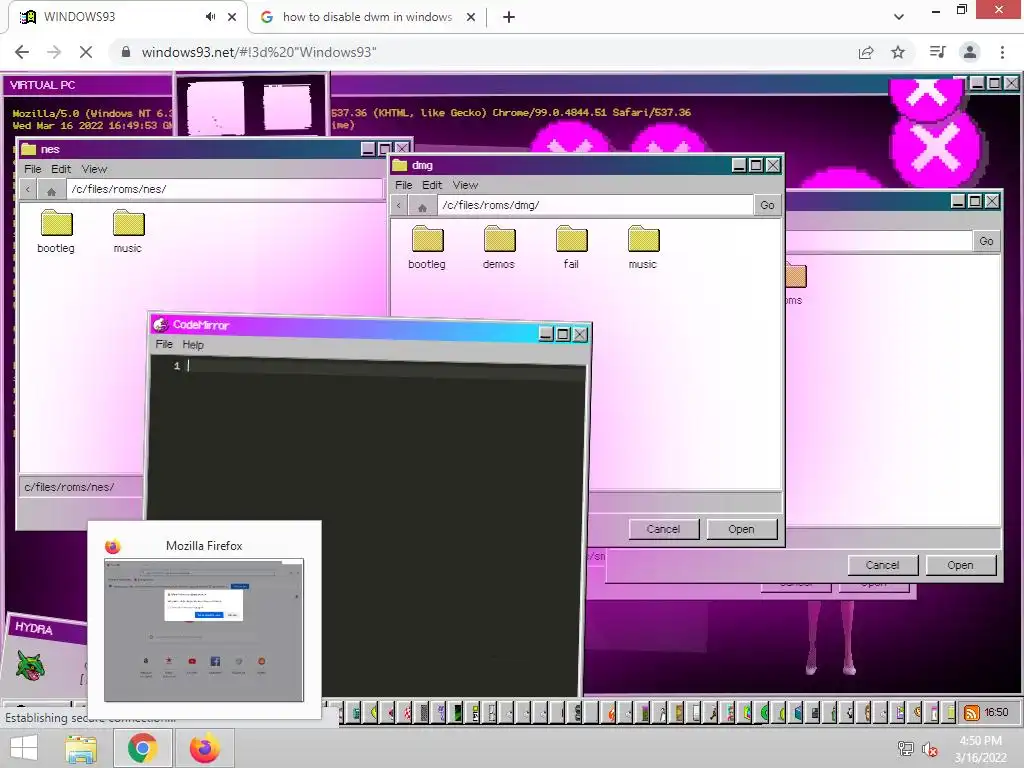
Task: Open the muted volume tray icon
Action: point(930,749)
